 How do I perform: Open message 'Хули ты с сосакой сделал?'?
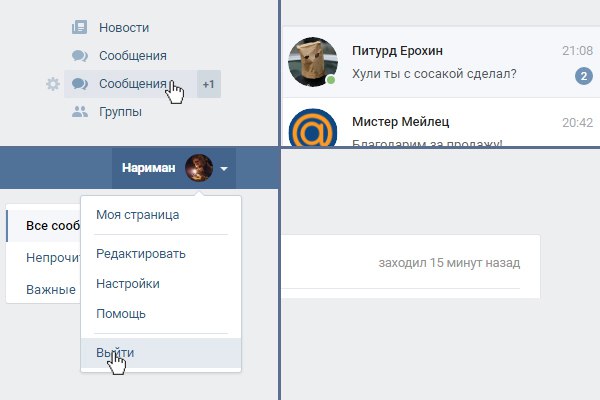pyautogui.click(x=434, y=73)
